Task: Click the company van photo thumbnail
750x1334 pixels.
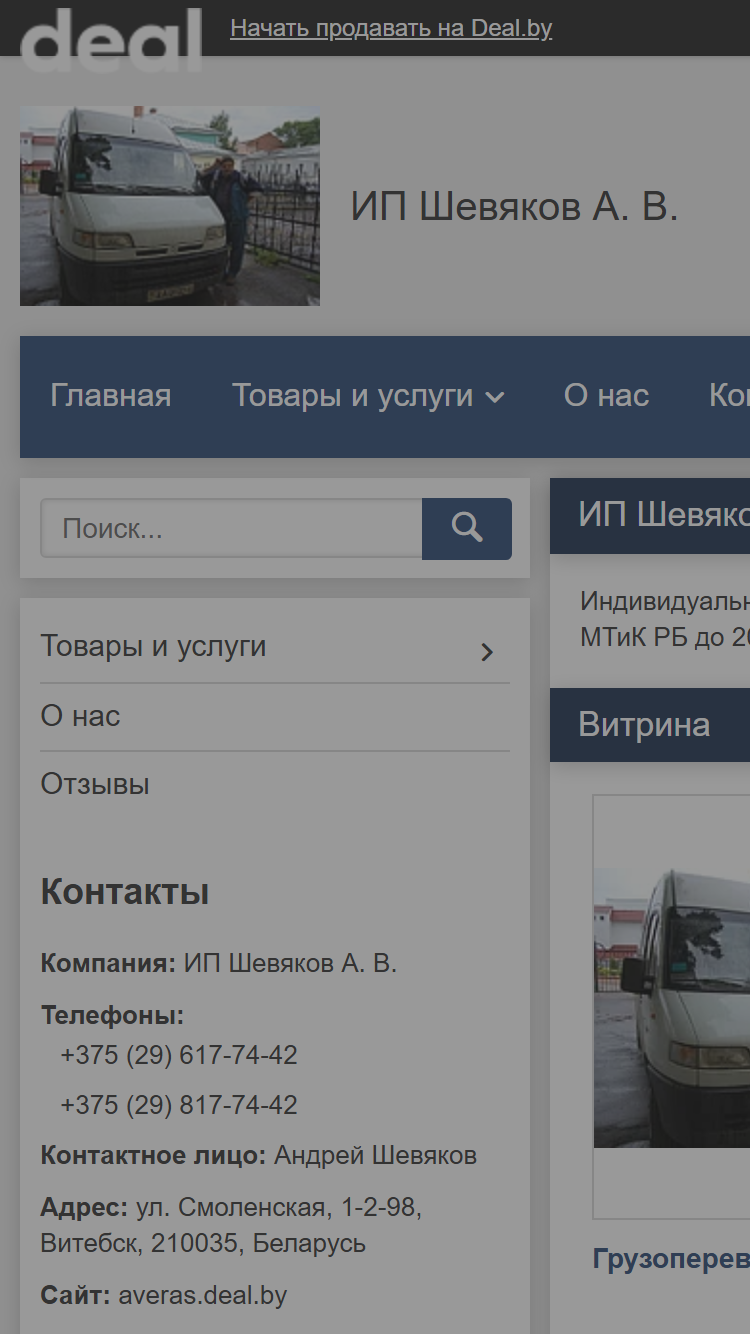Action: tap(170, 206)
